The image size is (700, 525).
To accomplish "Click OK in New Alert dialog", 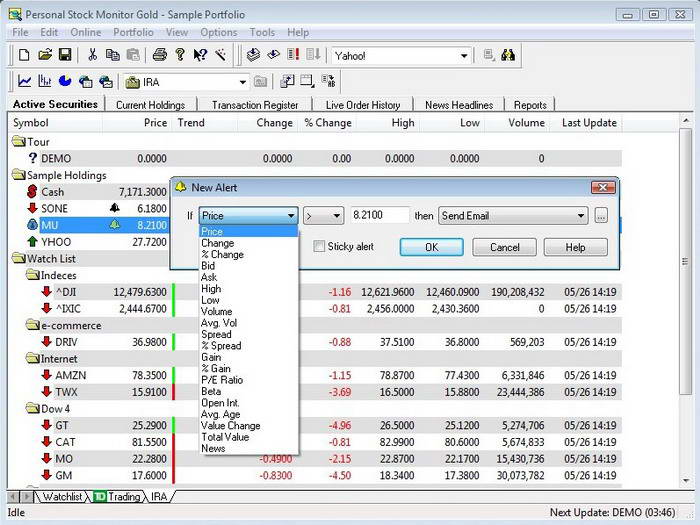I will pos(431,247).
